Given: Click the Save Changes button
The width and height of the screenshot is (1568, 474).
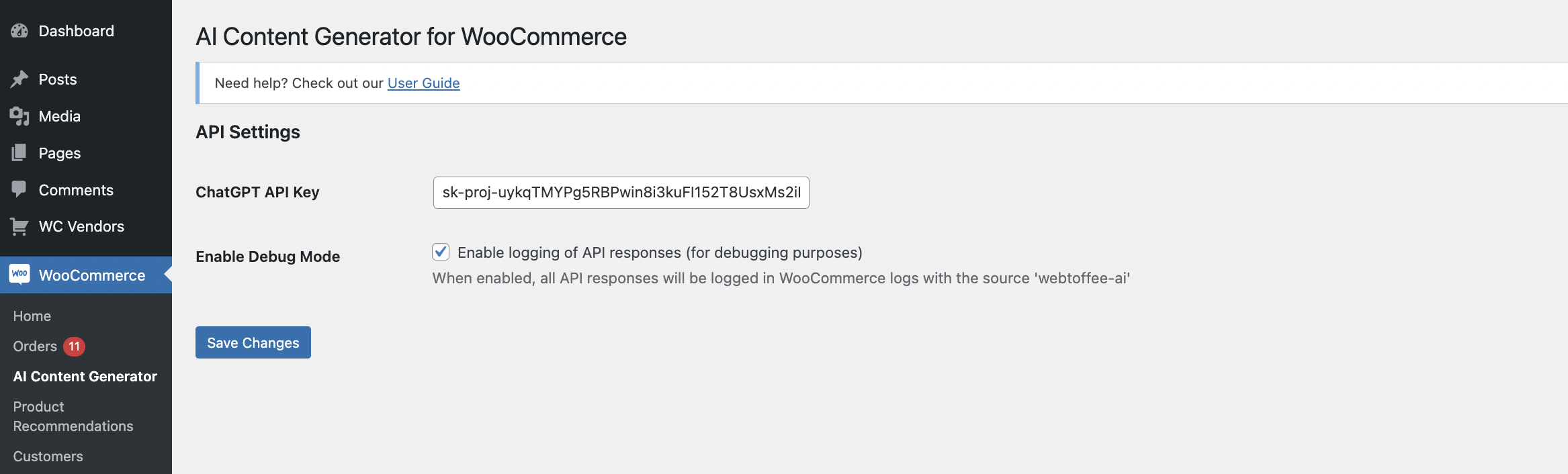Looking at the screenshot, I should pos(253,342).
